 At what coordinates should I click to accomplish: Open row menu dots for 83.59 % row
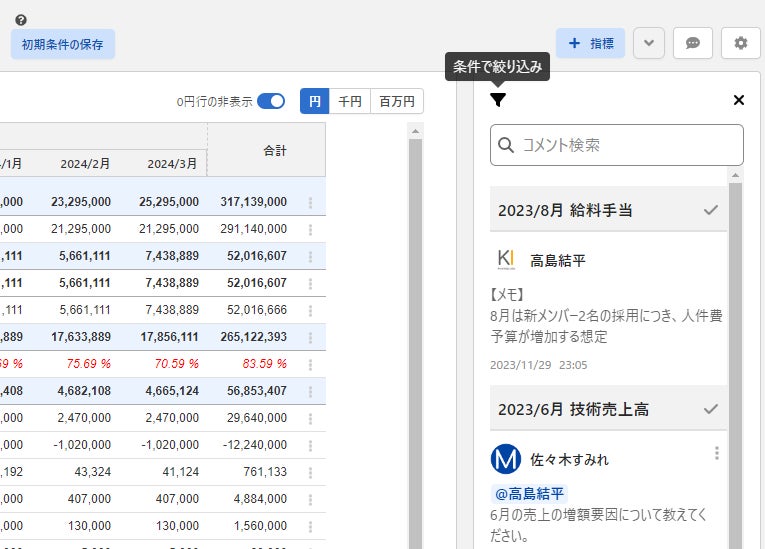click(310, 365)
